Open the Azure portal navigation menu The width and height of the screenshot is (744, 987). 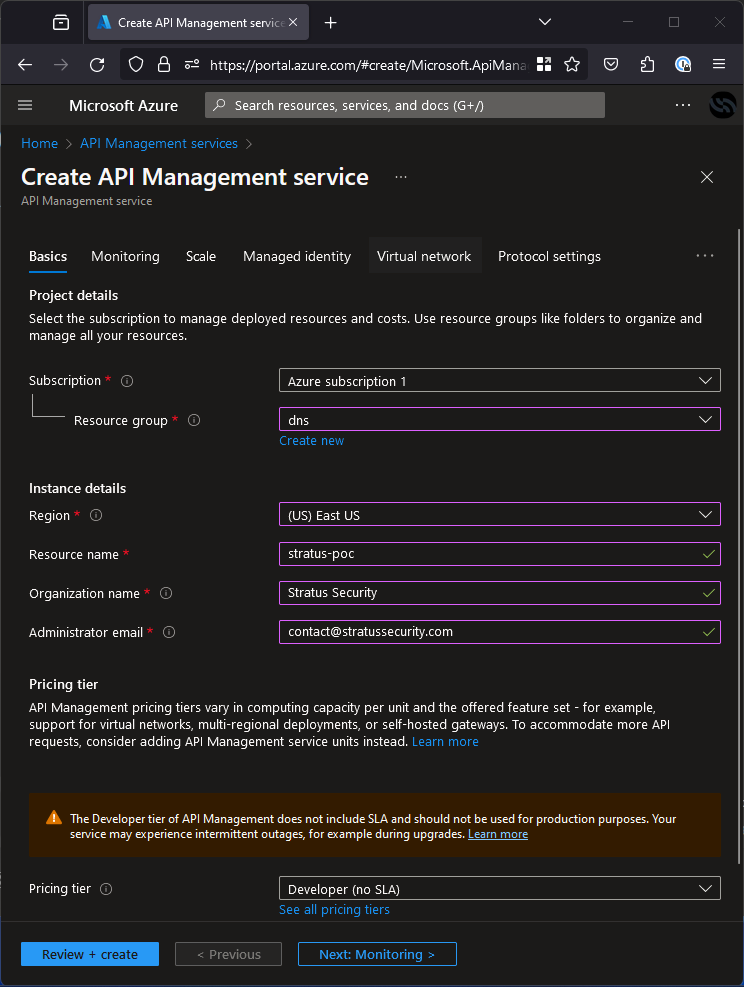25,105
